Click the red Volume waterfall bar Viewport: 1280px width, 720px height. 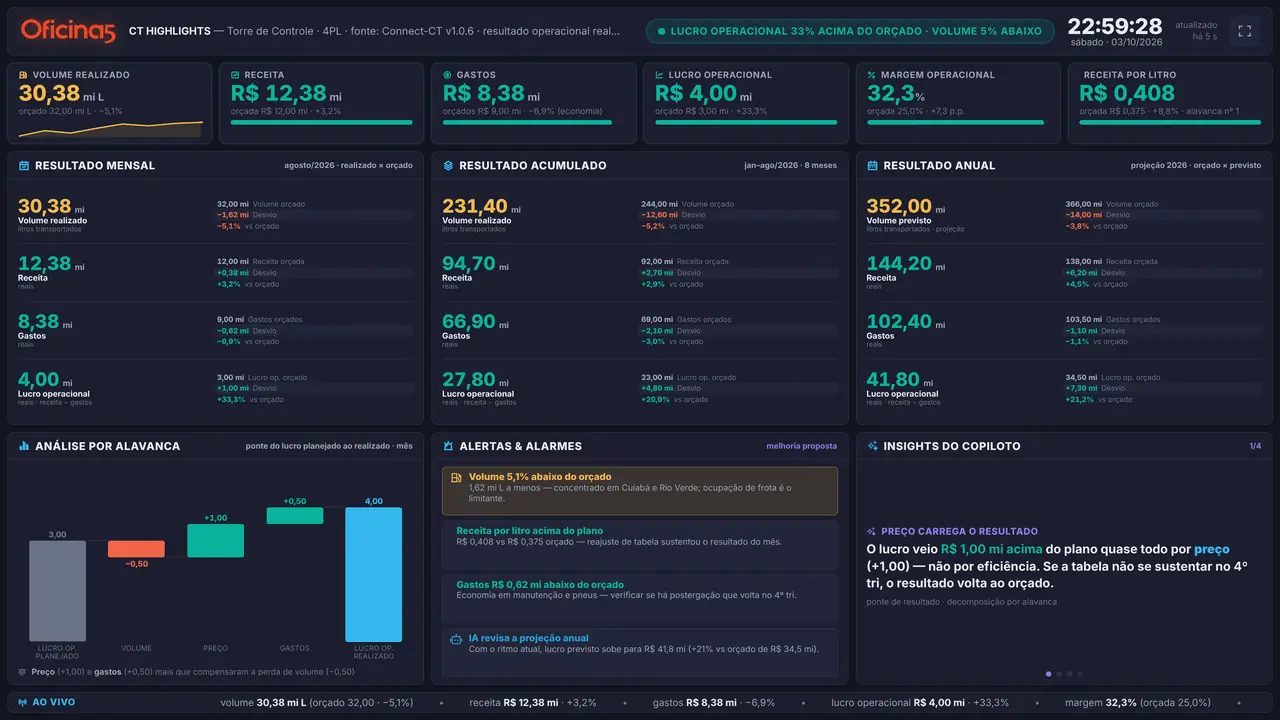point(136,549)
